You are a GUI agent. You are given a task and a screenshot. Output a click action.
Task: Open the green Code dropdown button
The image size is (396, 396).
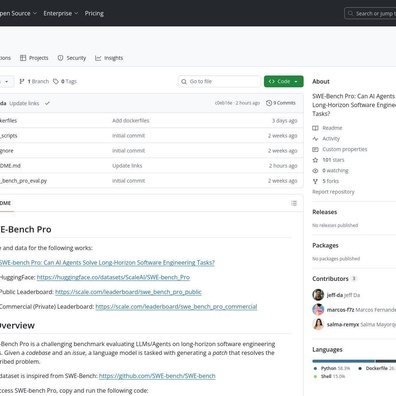click(284, 81)
